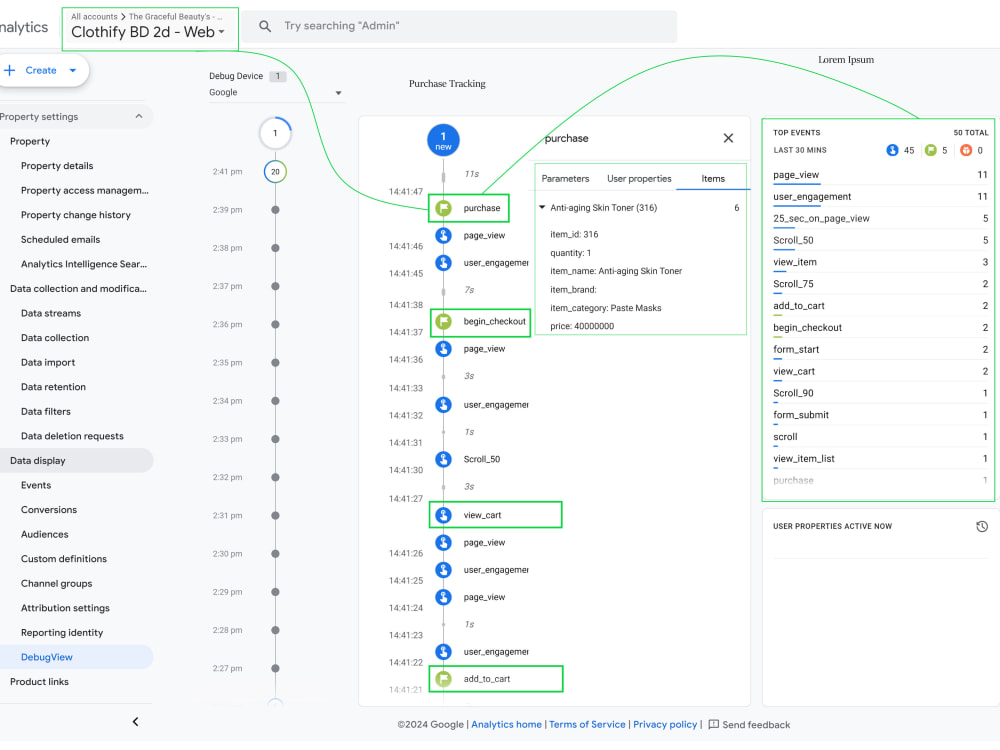Click the search magnifier icon
Viewport: 1000px width, 750px height.
pyautogui.click(x=264, y=26)
